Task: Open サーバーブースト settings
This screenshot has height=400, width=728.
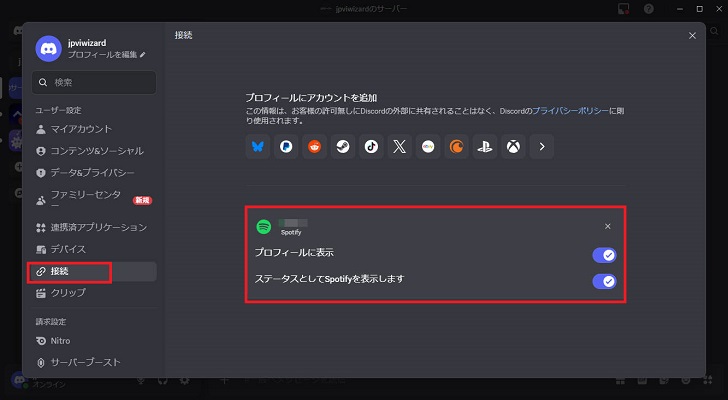Action: (94, 362)
